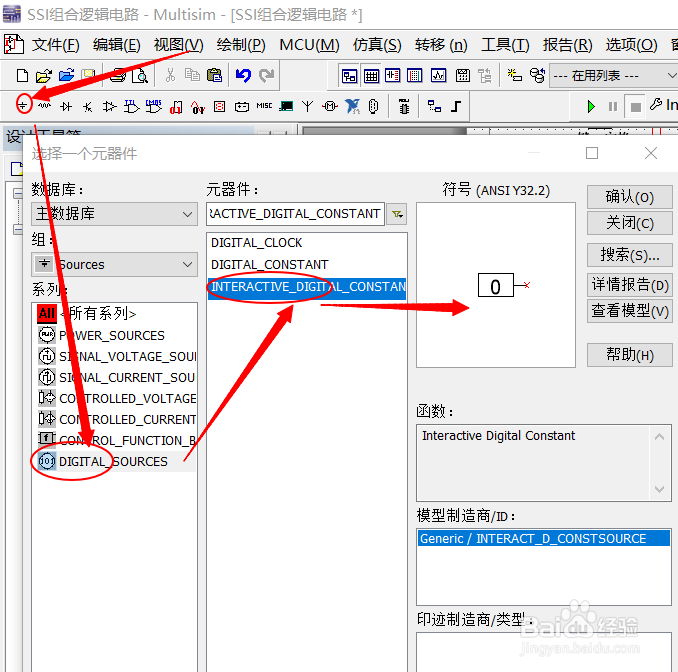Image resolution: width=678 pixels, height=672 pixels.
Task: Click the Copy icon
Action: tap(192, 75)
